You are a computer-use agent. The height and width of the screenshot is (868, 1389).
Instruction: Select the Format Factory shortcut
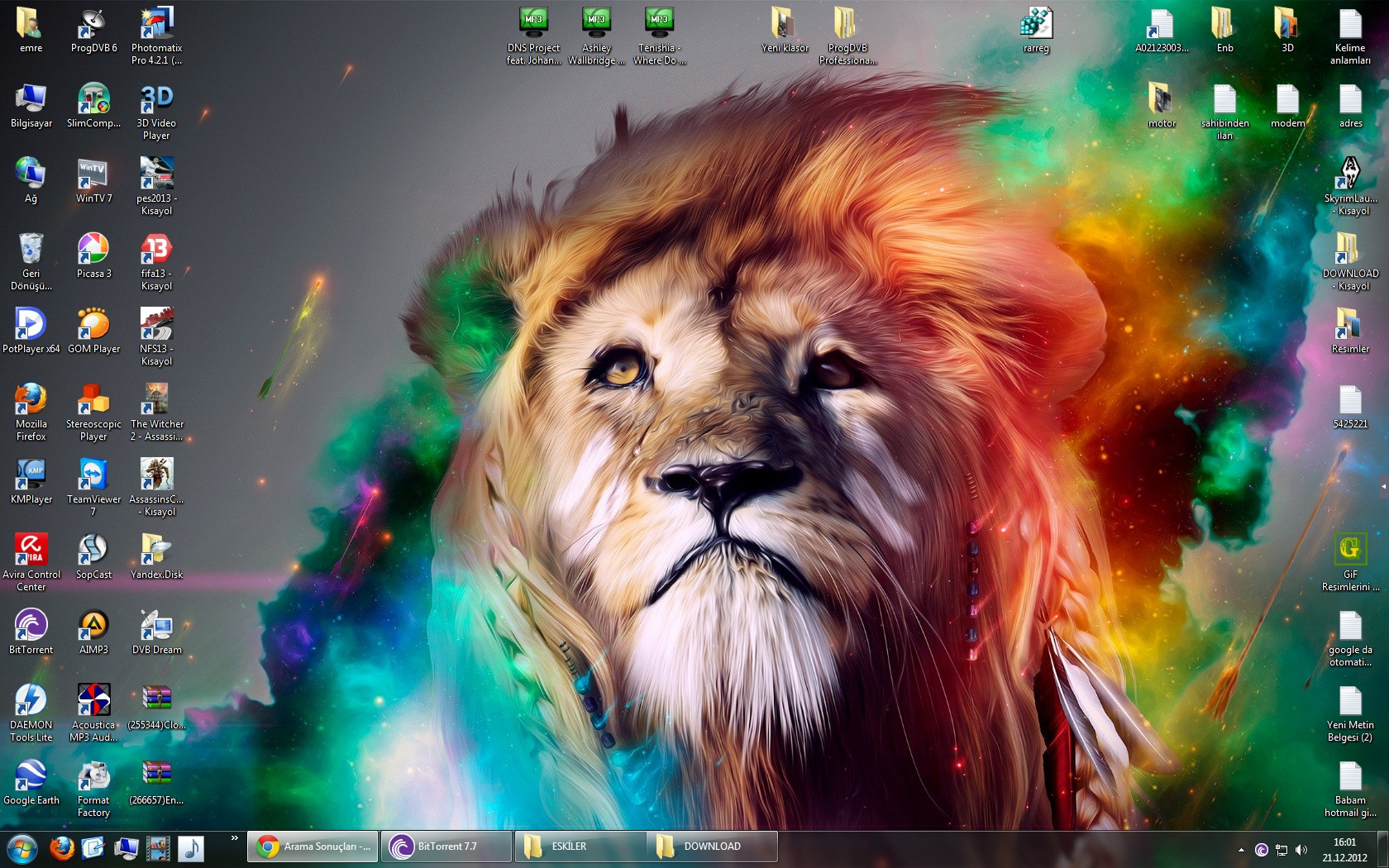pyautogui.click(x=93, y=789)
